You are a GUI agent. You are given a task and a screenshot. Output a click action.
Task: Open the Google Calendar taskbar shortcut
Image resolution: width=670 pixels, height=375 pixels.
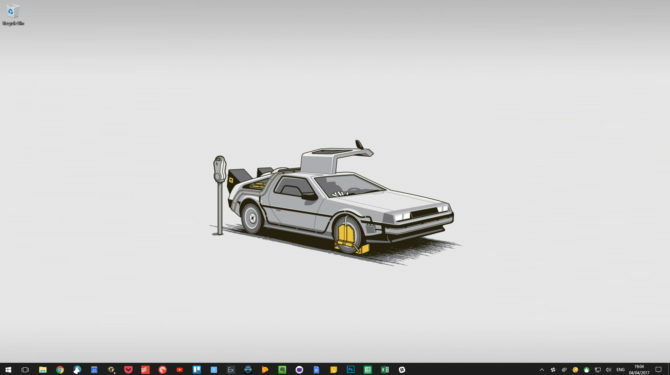[94, 369]
